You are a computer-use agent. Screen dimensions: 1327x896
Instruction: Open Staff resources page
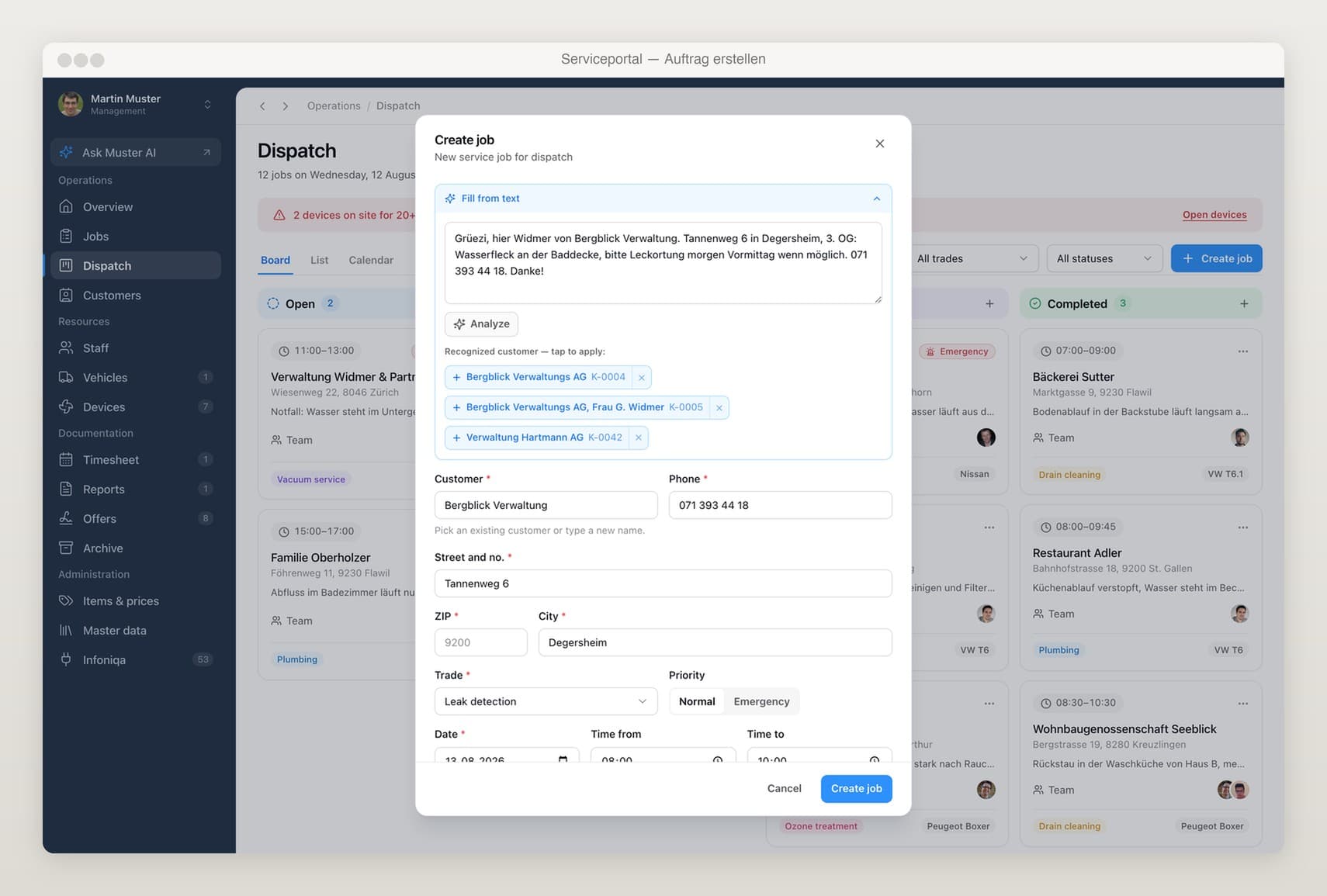136,348
